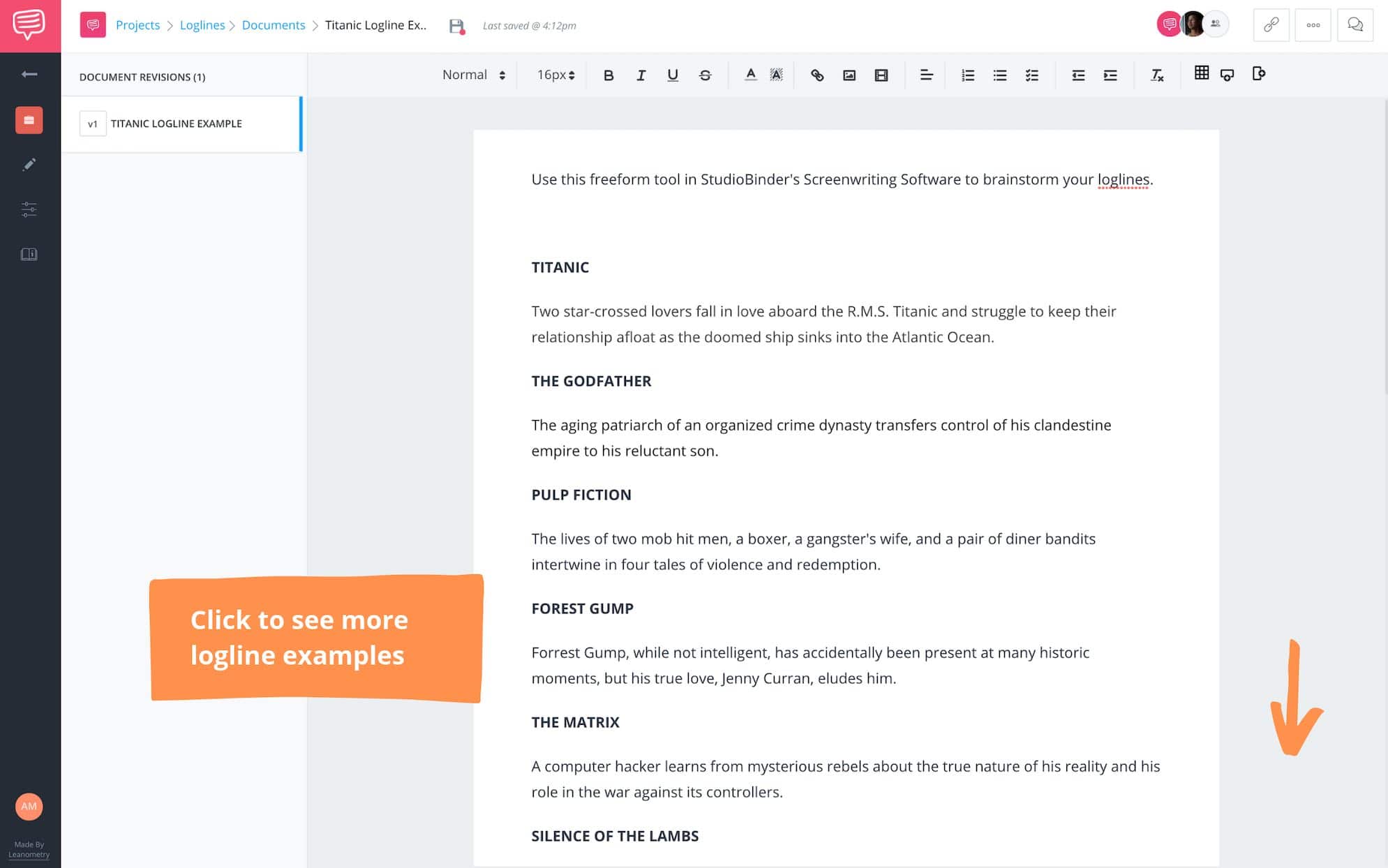This screenshot has width=1388, height=868.
Task: Click the bold formatting icon
Action: click(x=608, y=74)
